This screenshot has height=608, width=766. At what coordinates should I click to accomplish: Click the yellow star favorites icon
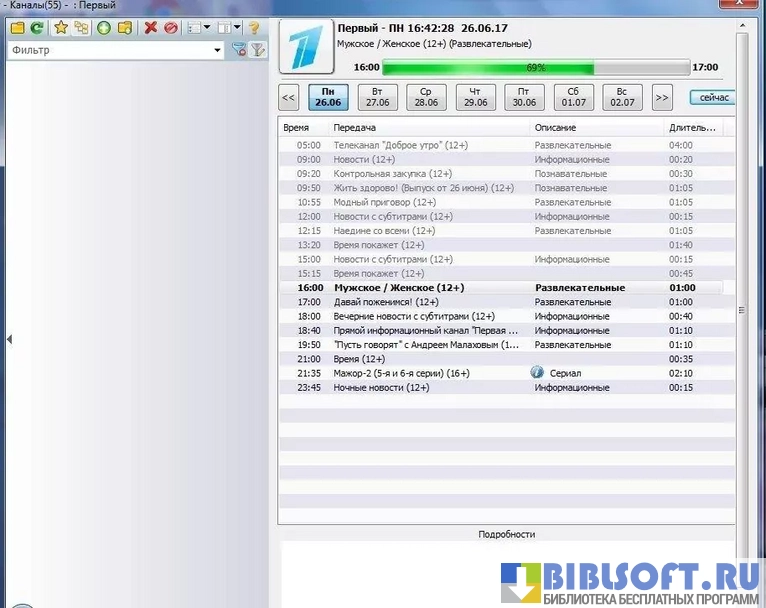[x=60, y=28]
